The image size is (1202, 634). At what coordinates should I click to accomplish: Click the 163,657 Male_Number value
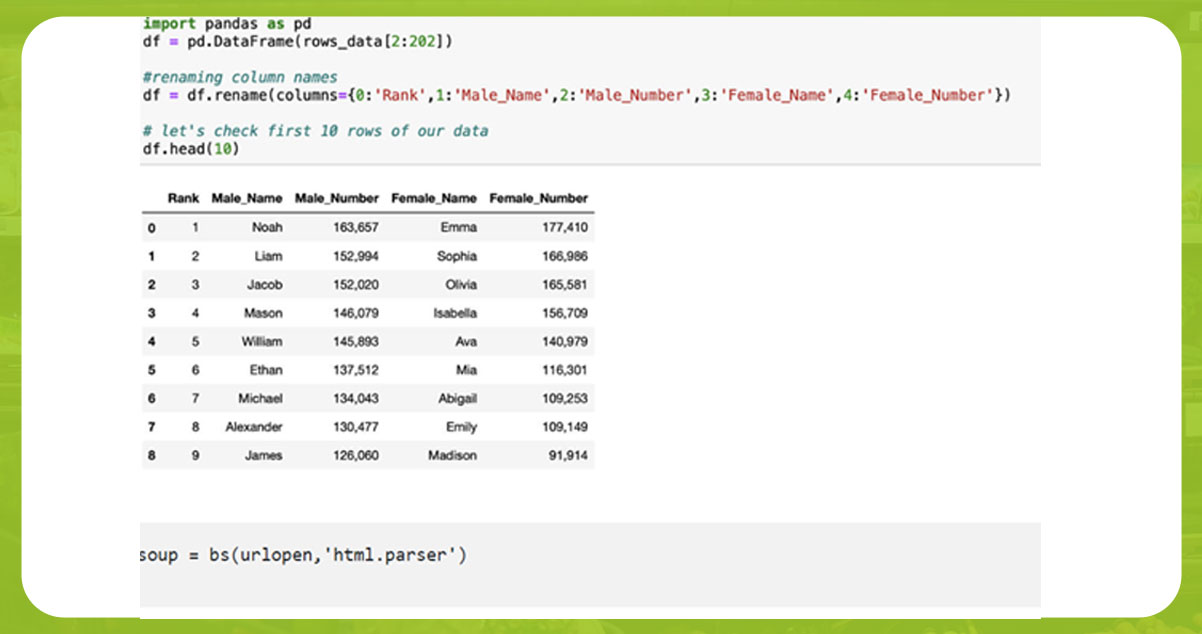point(356,227)
